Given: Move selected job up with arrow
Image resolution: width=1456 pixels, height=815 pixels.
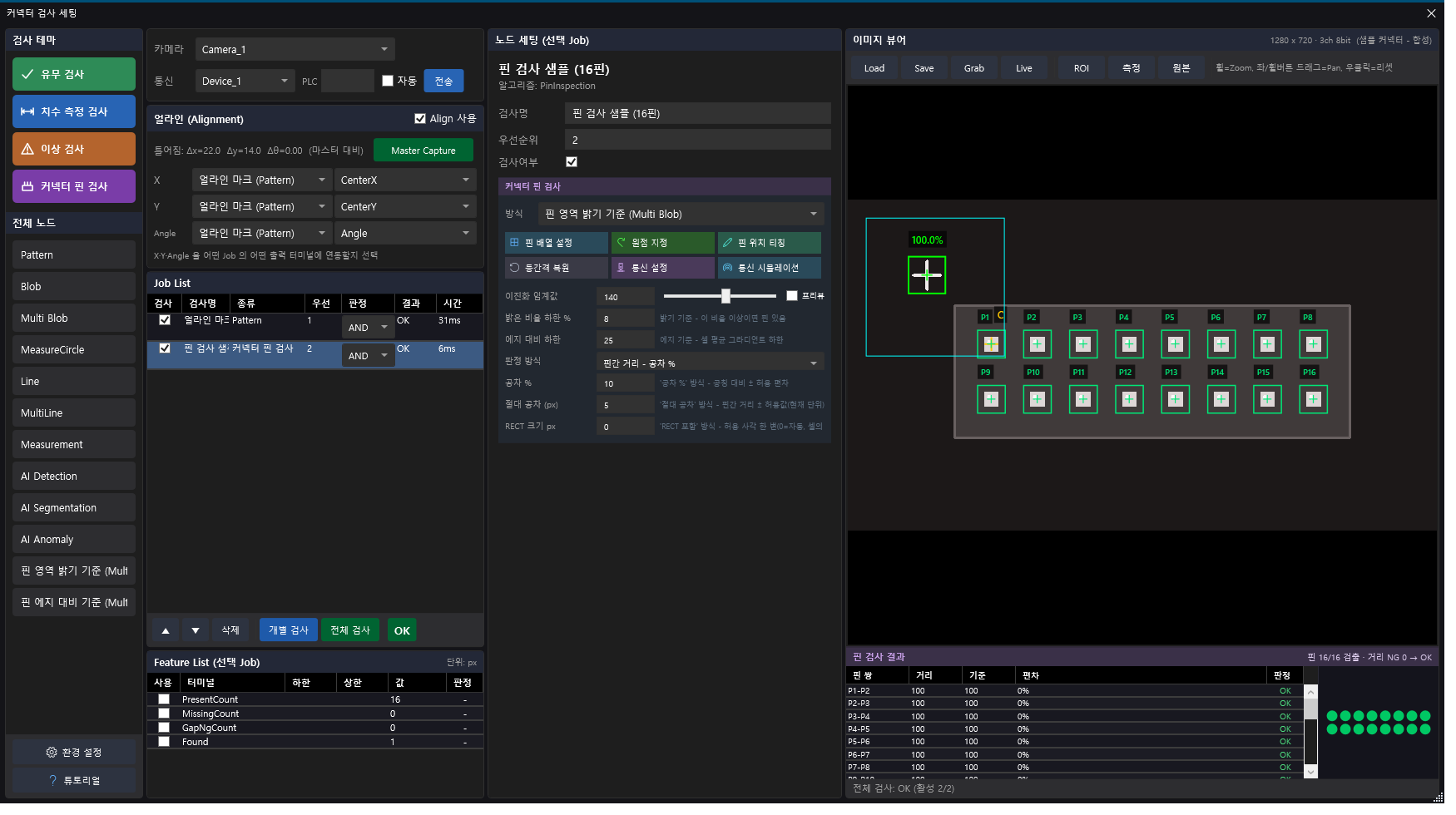Looking at the screenshot, I should pos(166,631).
